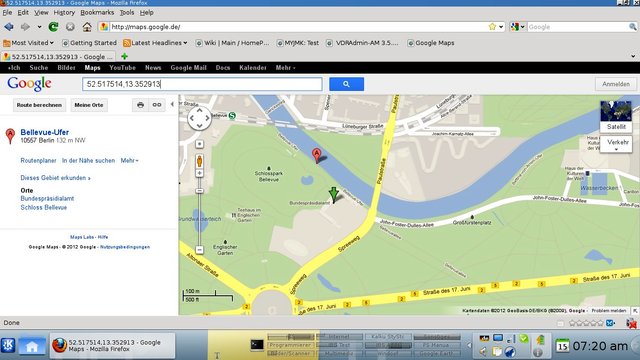
Task: Click the Problem melden link
Action: coord(609,311)
